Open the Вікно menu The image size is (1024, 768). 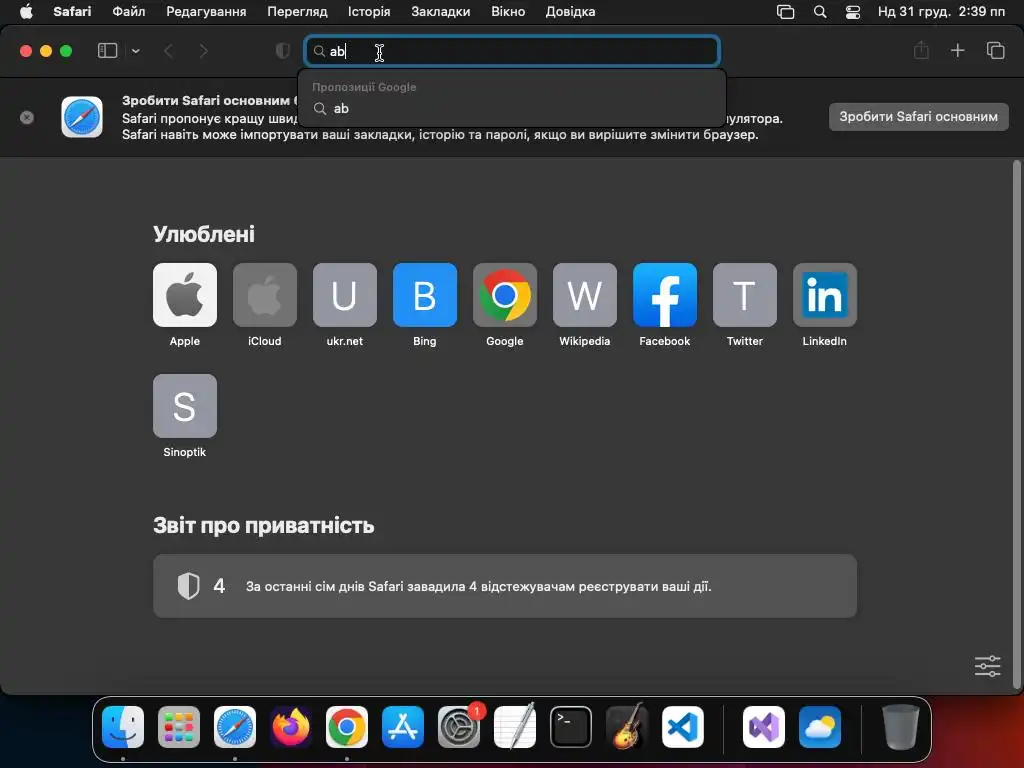[x=508, y=11]
